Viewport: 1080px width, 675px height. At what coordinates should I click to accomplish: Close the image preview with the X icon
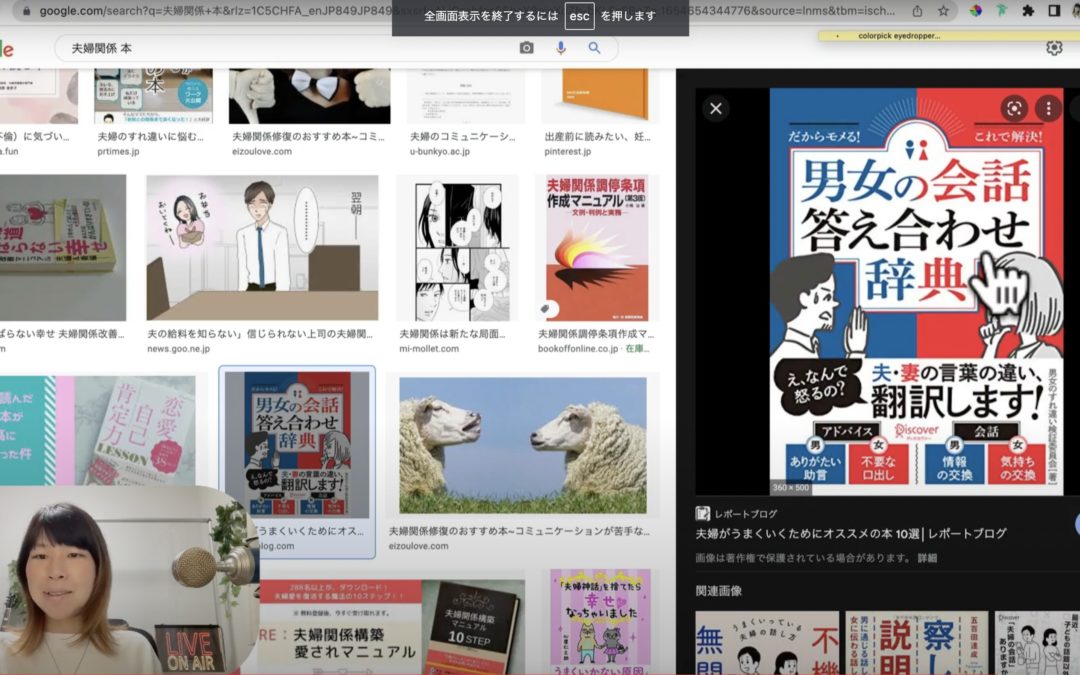(718, 110)
